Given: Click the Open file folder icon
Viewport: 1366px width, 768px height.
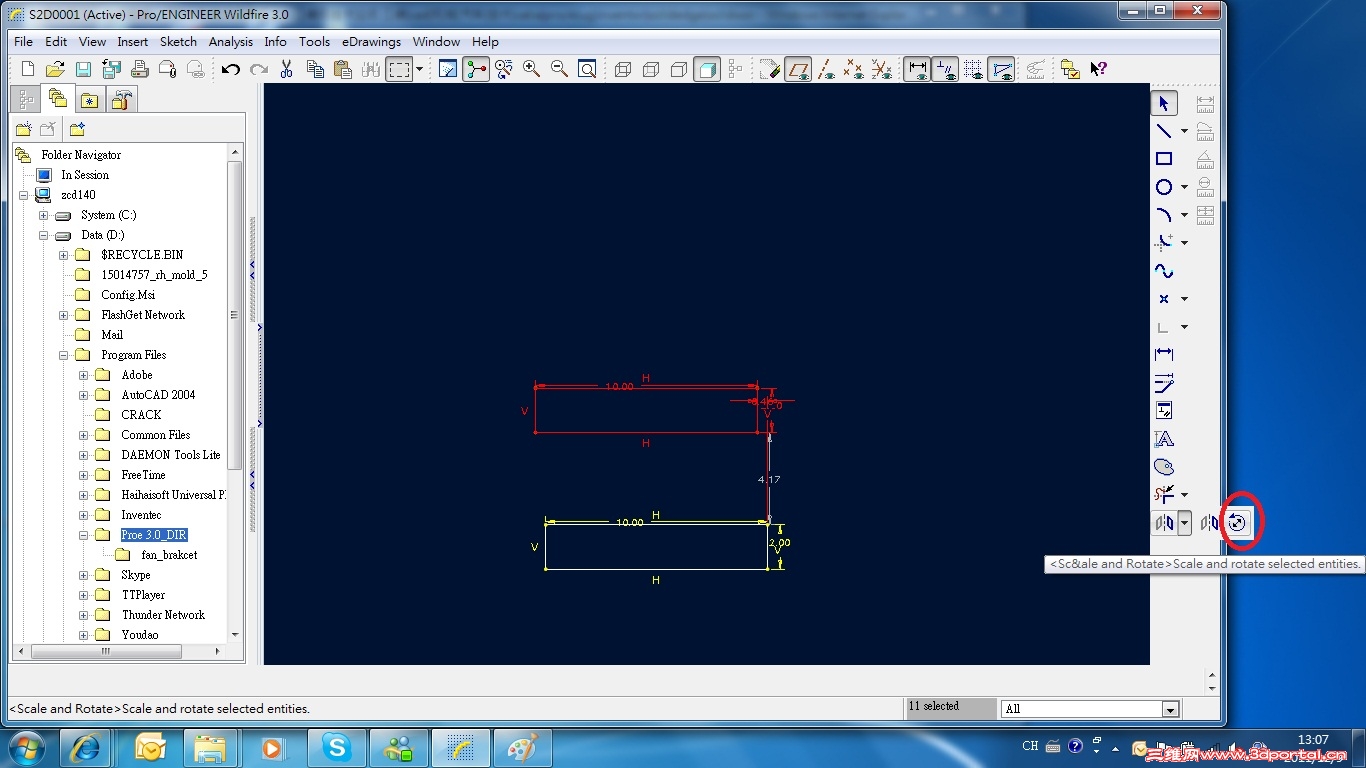Looking at the screenshot, I should [x=56, y=69].
